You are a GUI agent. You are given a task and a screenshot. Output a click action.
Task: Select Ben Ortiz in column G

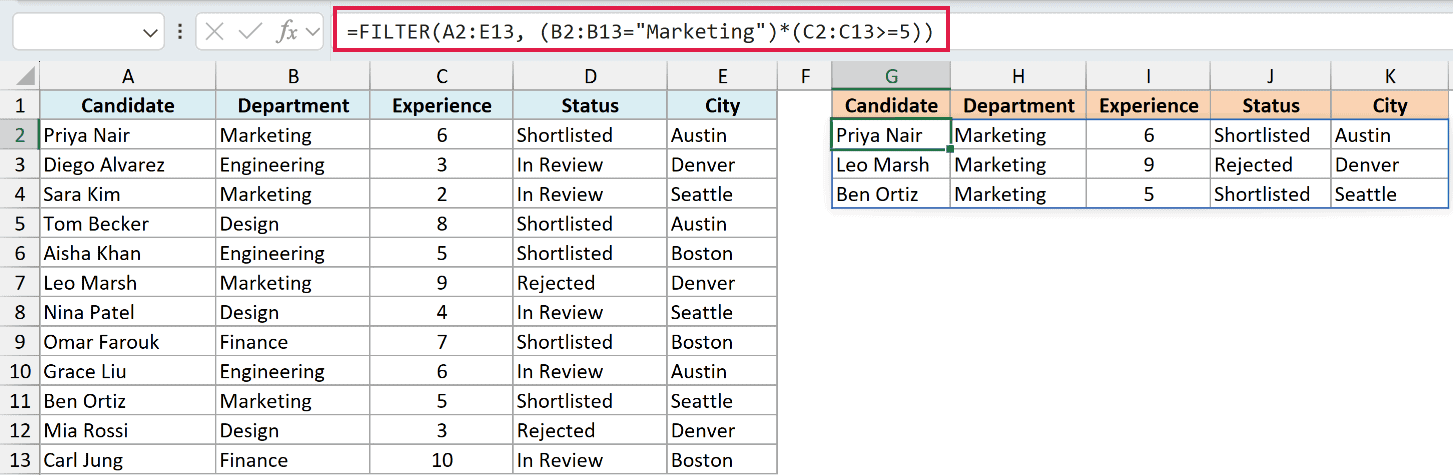tap(891, 194)
